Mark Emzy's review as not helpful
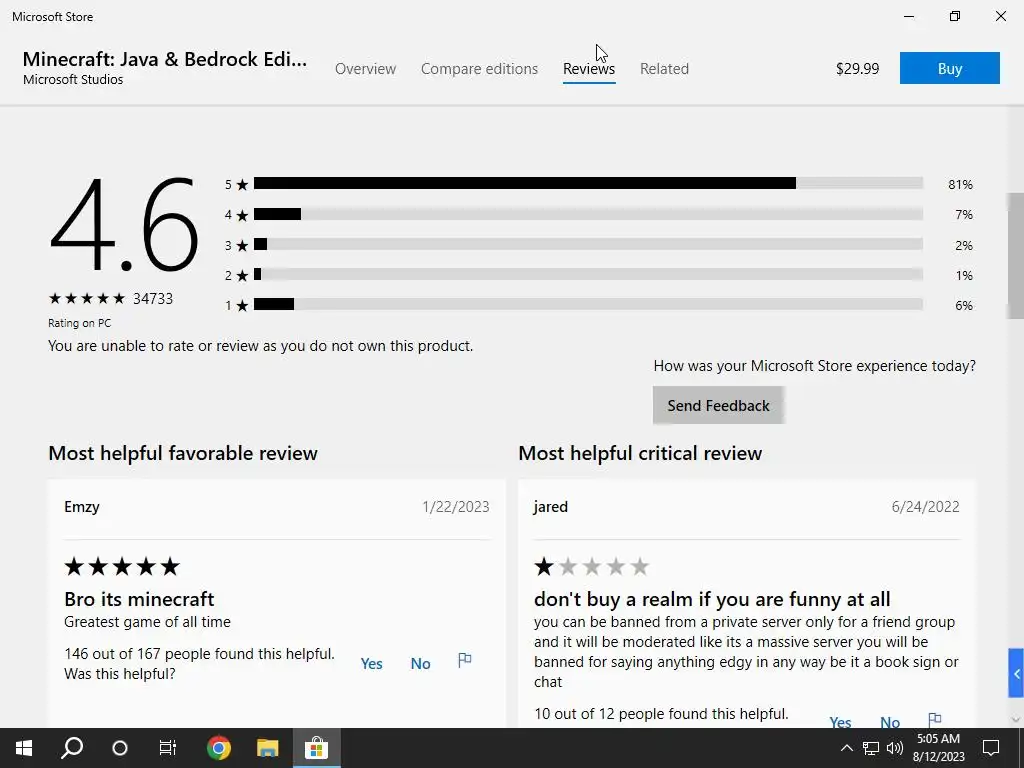The height and width of the screenshot is (768, 1024). (x=421, y=664)
